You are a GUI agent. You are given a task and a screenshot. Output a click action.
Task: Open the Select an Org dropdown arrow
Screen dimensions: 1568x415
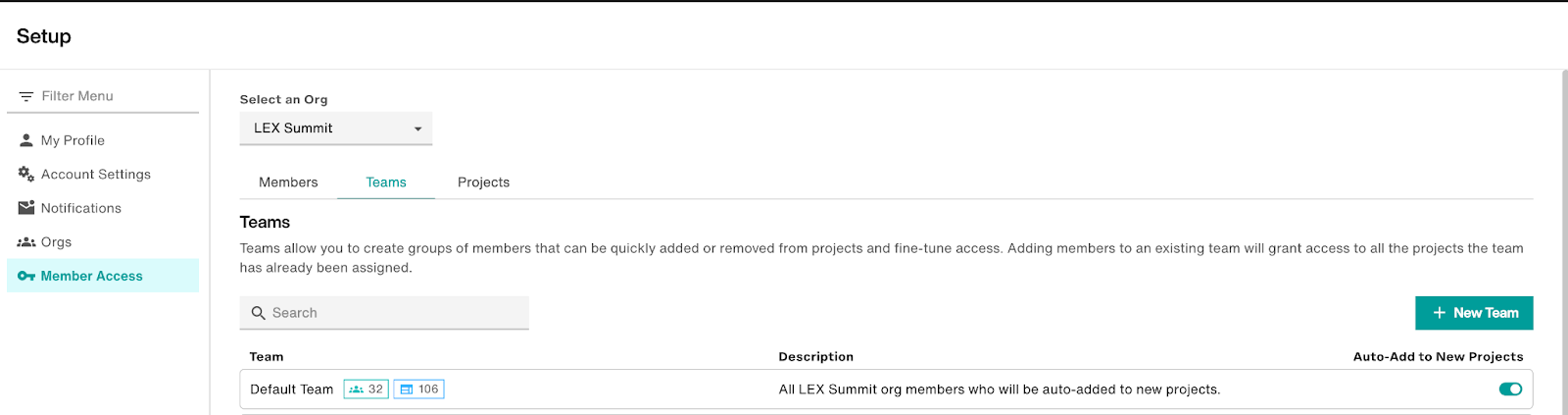coord(417,129)
